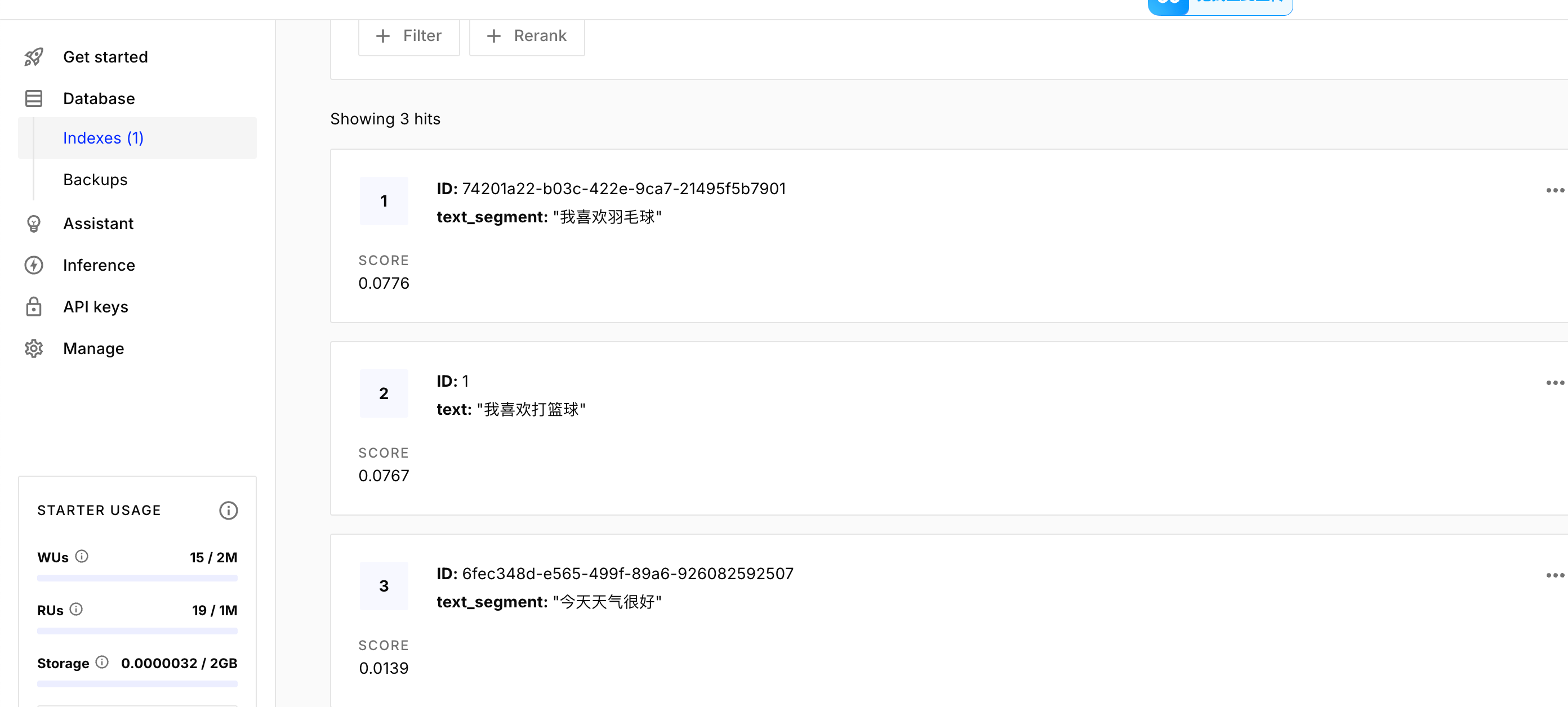Click the WUs usage progress bar
Viewport: 1568px width, 707px height.
tap(137, 578)
